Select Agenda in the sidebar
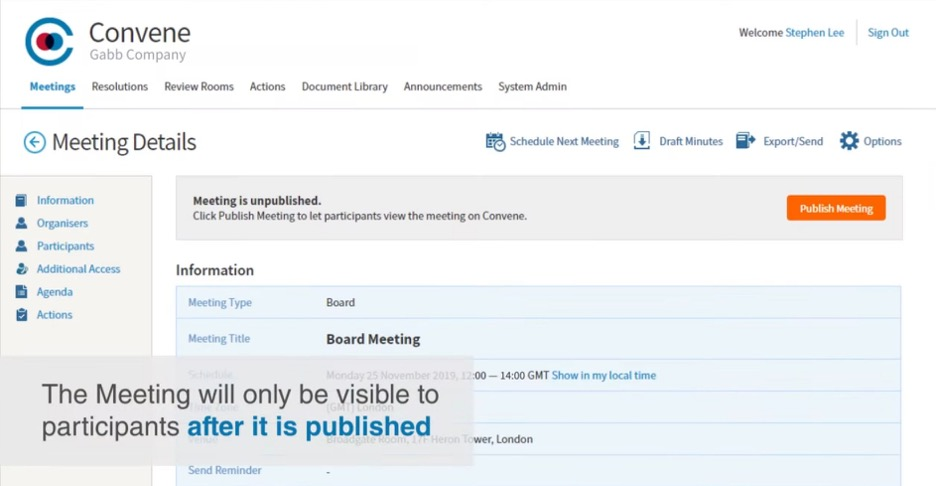The width and height of the screenshot is (936, 486). tap(54, 292)
